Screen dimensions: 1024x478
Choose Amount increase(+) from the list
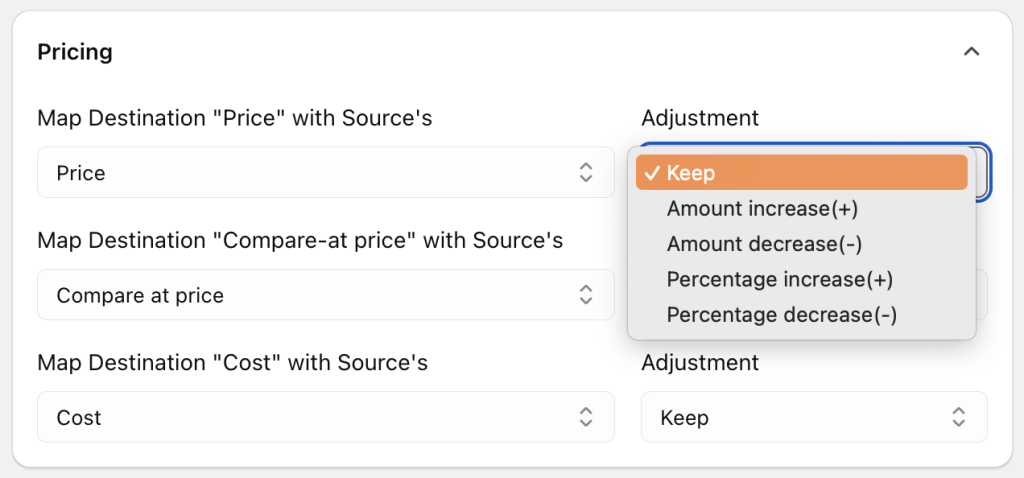click(x=762, y=209)
